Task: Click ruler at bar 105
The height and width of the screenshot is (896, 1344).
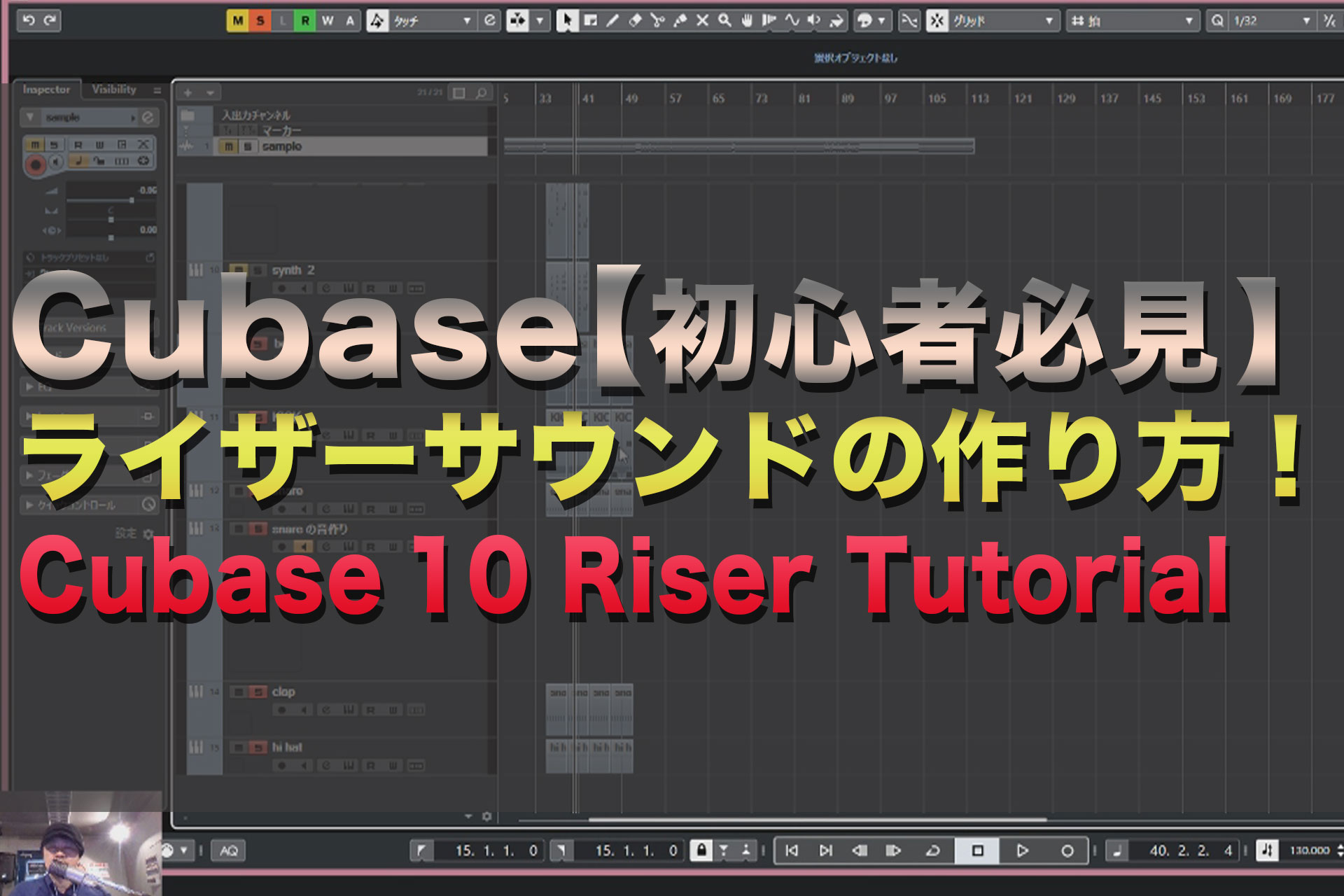Action: pyautogui.click(x=937, y=99)
